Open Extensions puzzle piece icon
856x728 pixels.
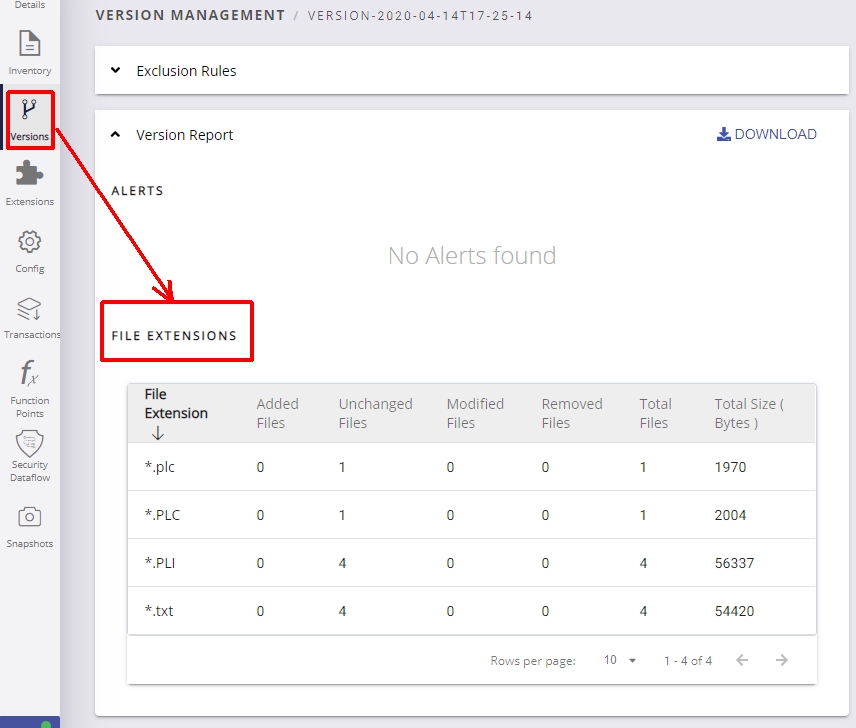coord(30,175)
